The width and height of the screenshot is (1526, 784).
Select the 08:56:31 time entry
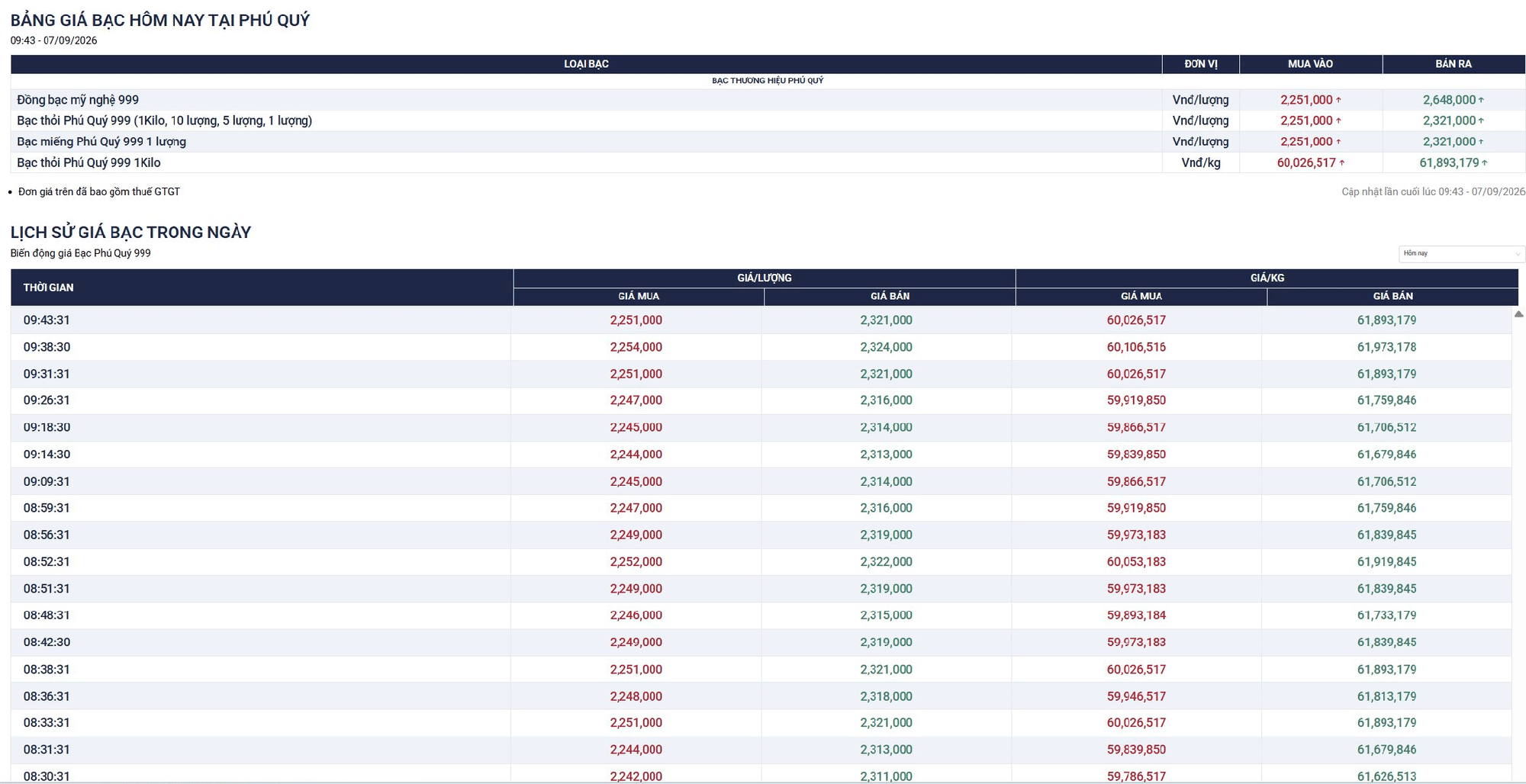[x=47, y=535]
